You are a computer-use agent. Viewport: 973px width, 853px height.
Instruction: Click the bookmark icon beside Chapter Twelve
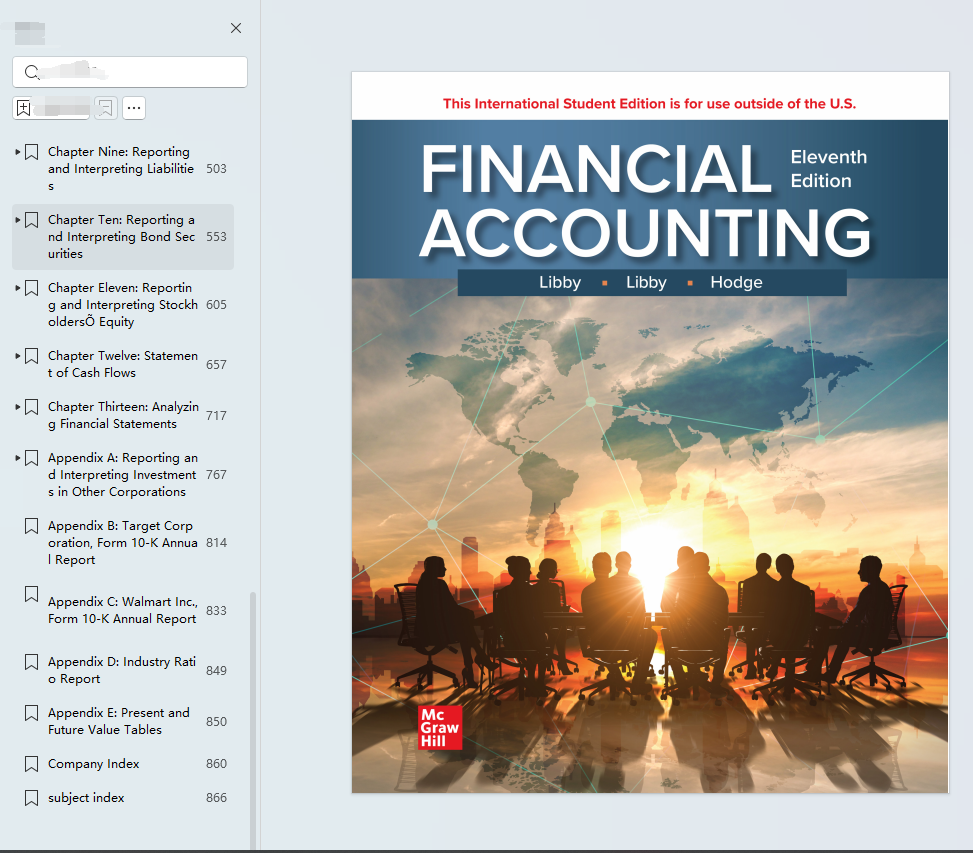[32, 356]
